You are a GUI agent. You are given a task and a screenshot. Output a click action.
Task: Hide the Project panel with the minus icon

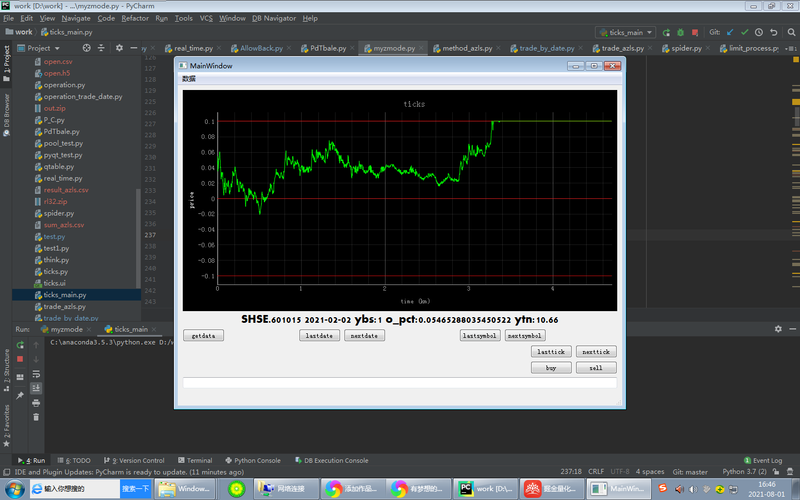coord(134,48)
